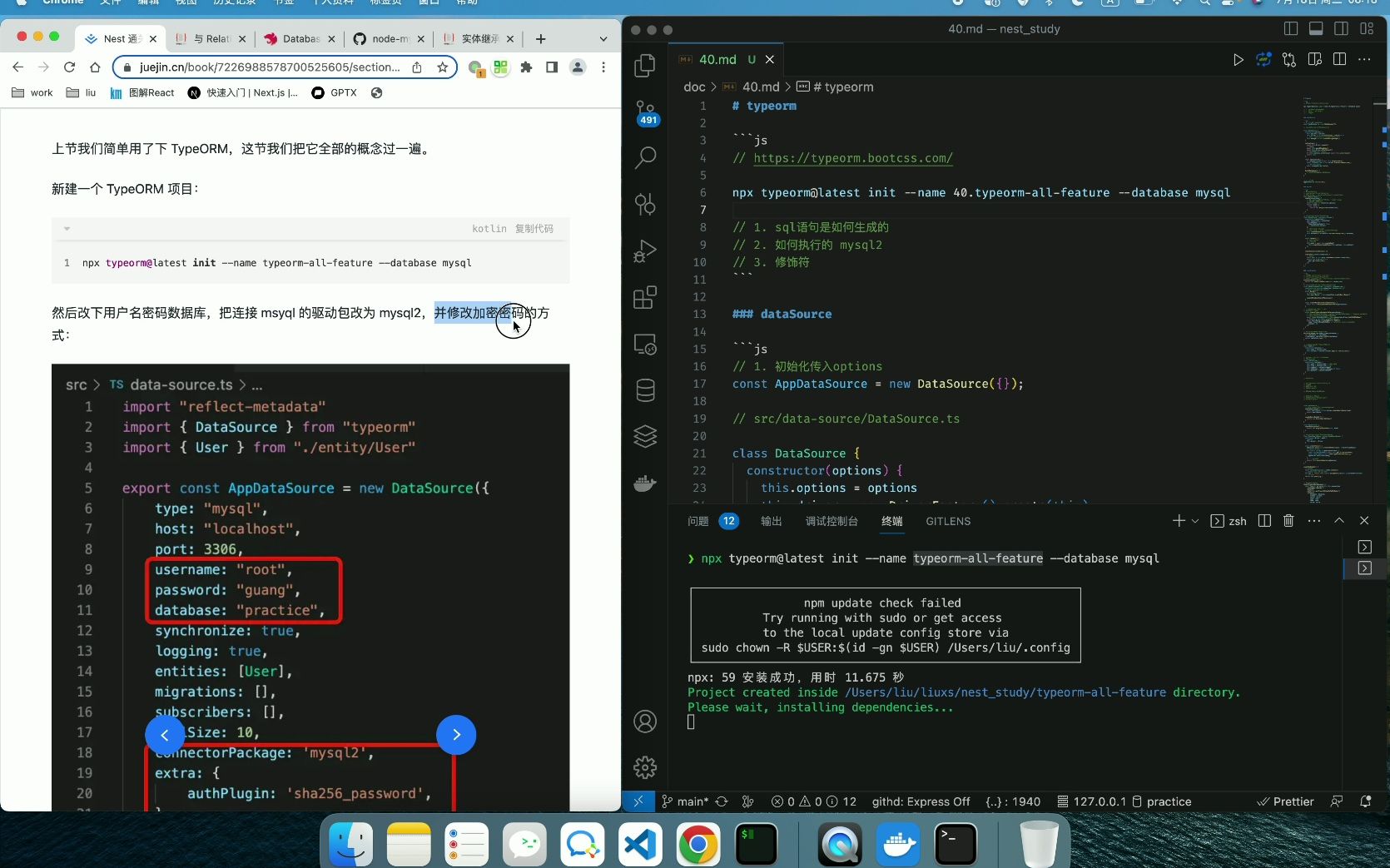Split the VS Code editor right
Screen dimensions: 1390x868
tap(1339, 60)
